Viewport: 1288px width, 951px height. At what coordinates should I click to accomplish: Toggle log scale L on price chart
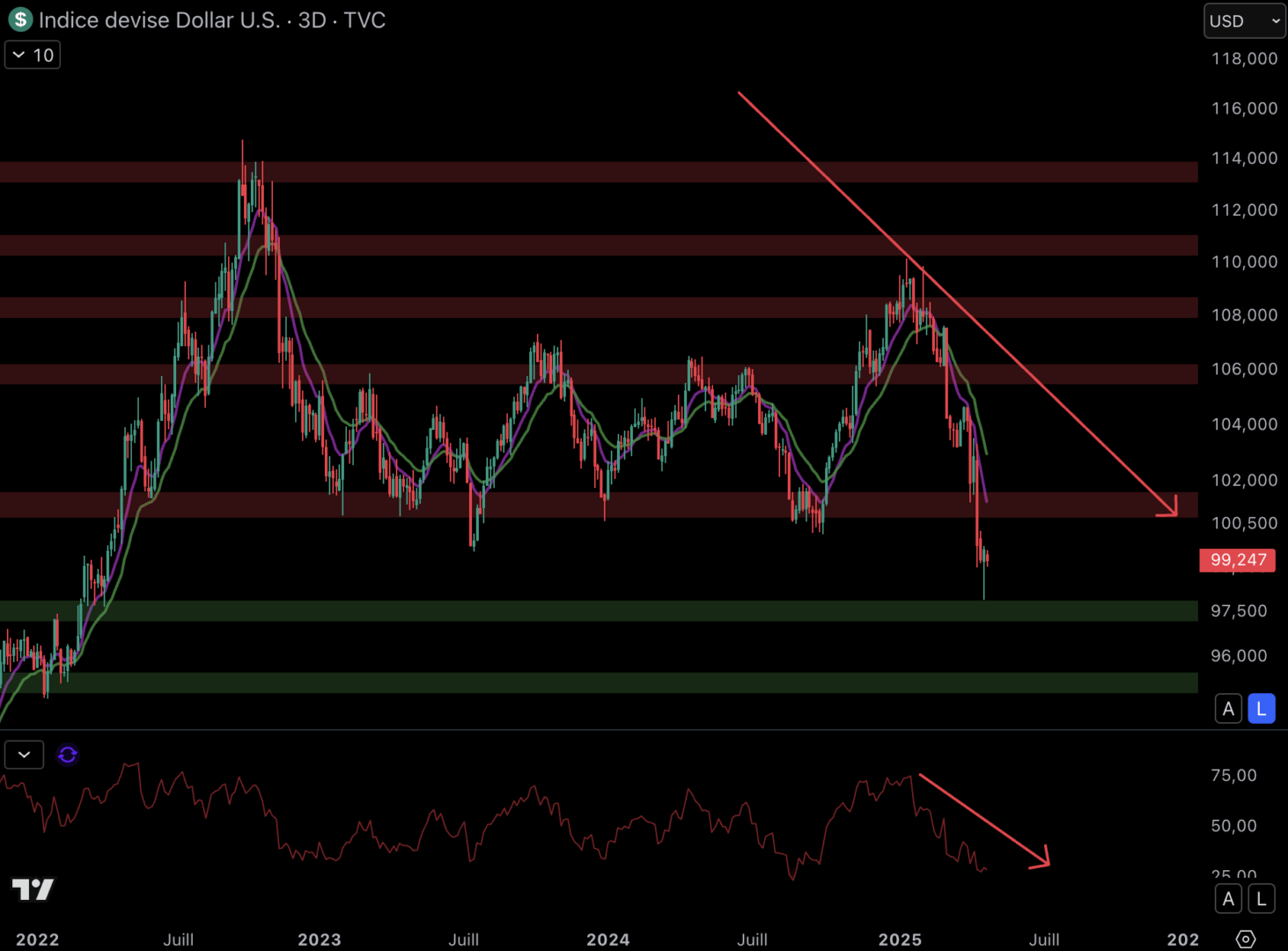1262,709
